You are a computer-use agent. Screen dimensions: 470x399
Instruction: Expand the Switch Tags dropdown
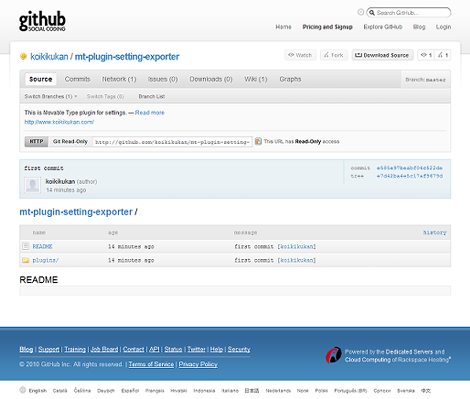click(105, 96)
